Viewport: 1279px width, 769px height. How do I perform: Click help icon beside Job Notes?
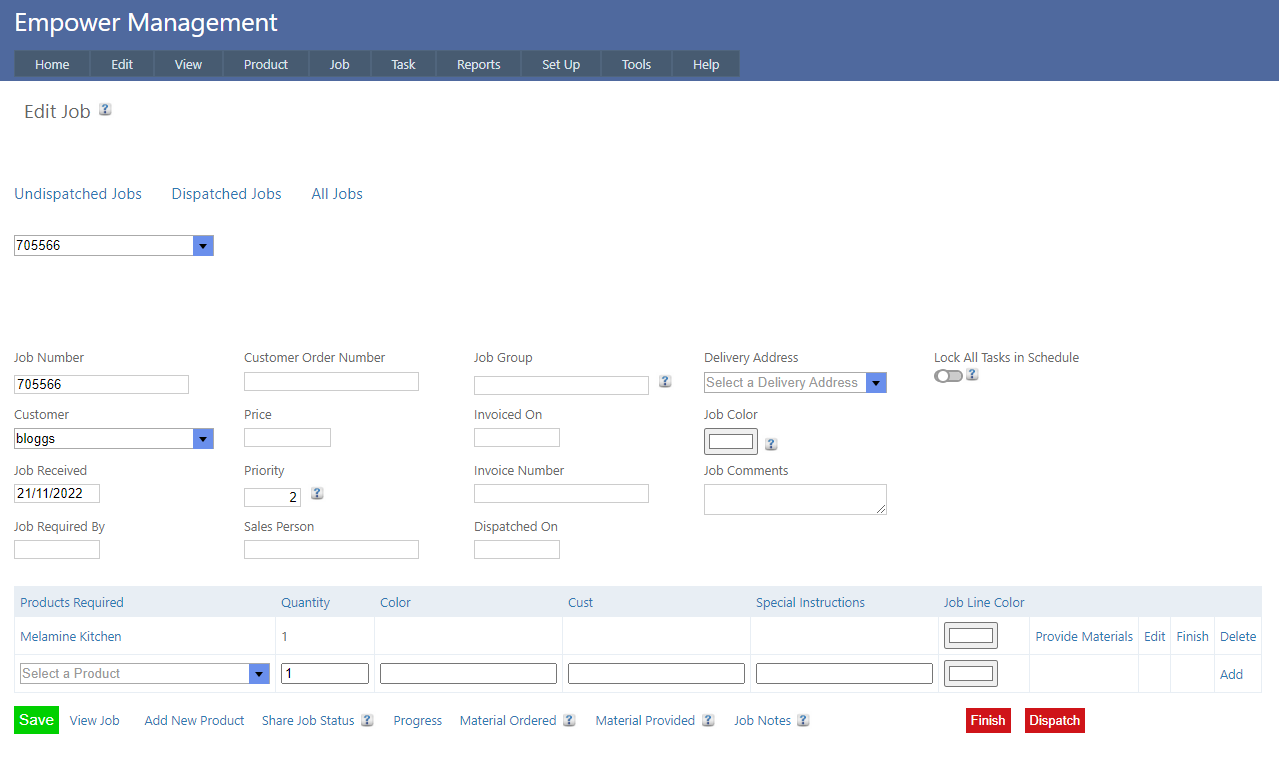pos(803,721)
